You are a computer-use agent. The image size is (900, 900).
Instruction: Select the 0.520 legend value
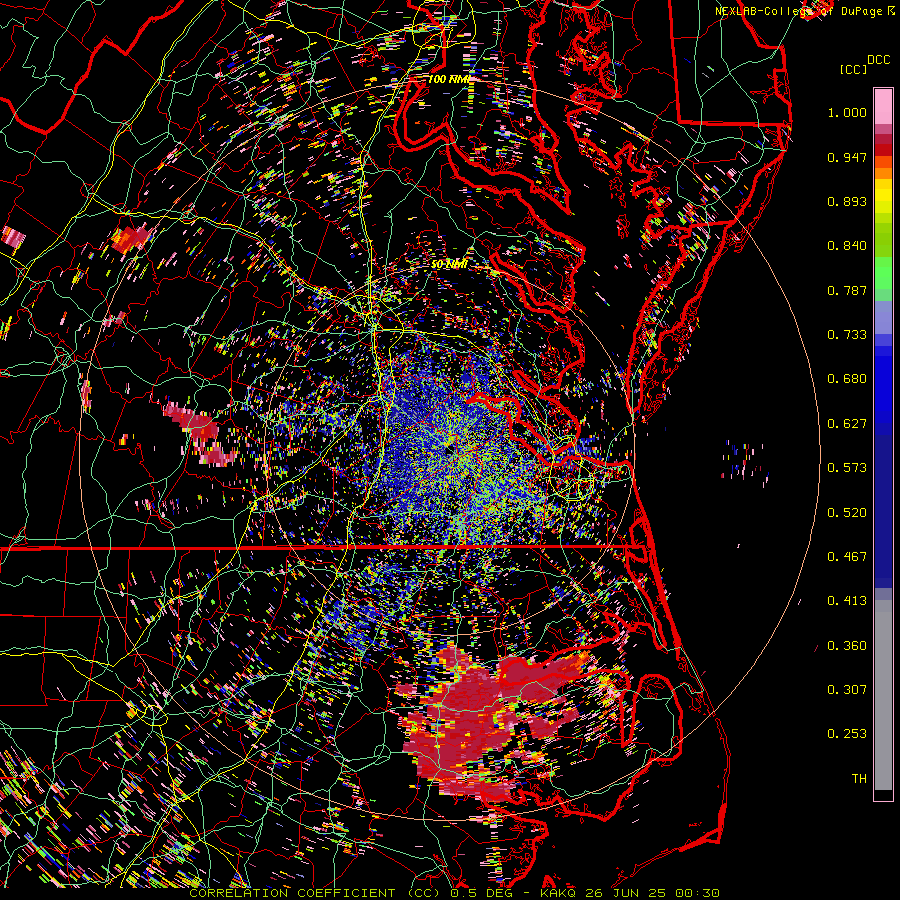pos(847,513)
